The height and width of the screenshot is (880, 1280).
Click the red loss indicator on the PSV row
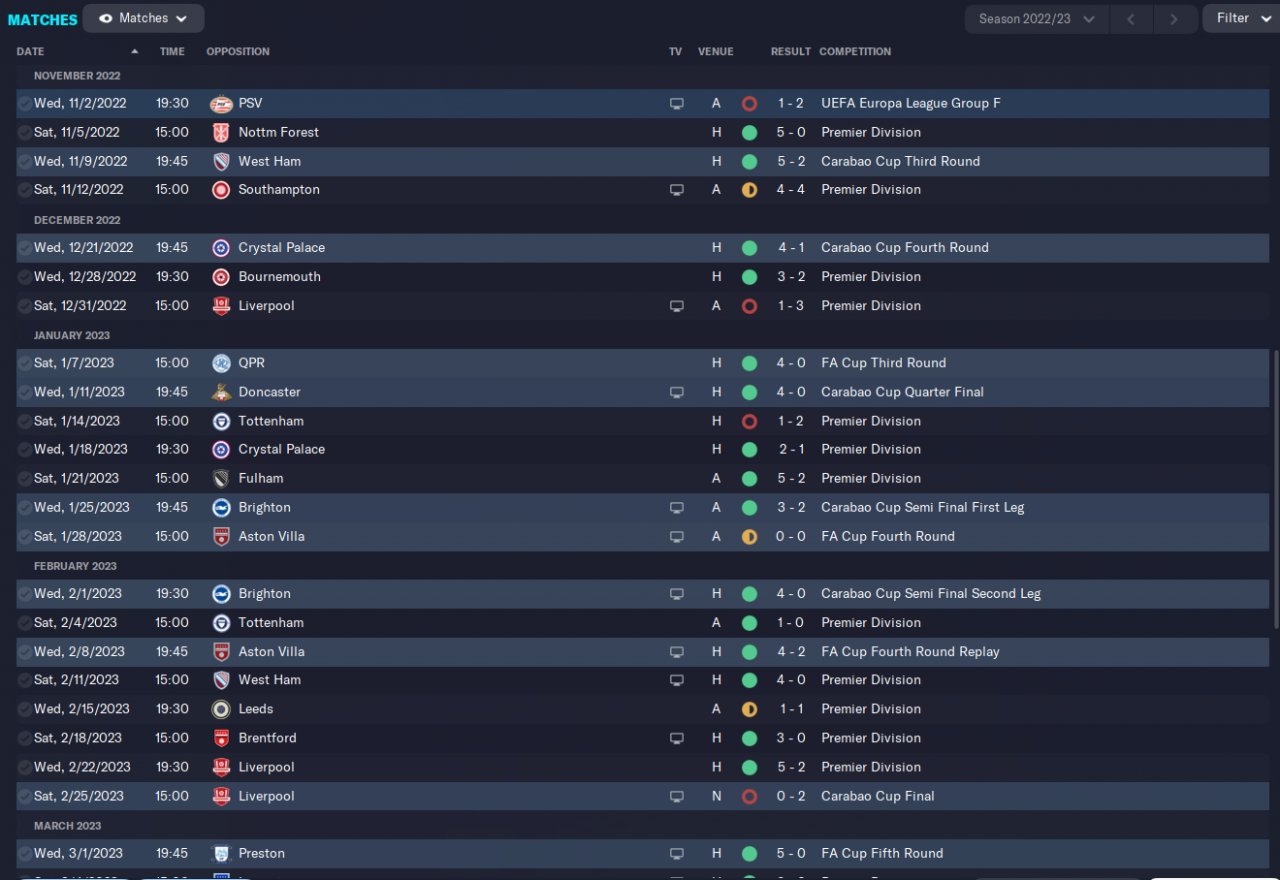click(749, 103)
